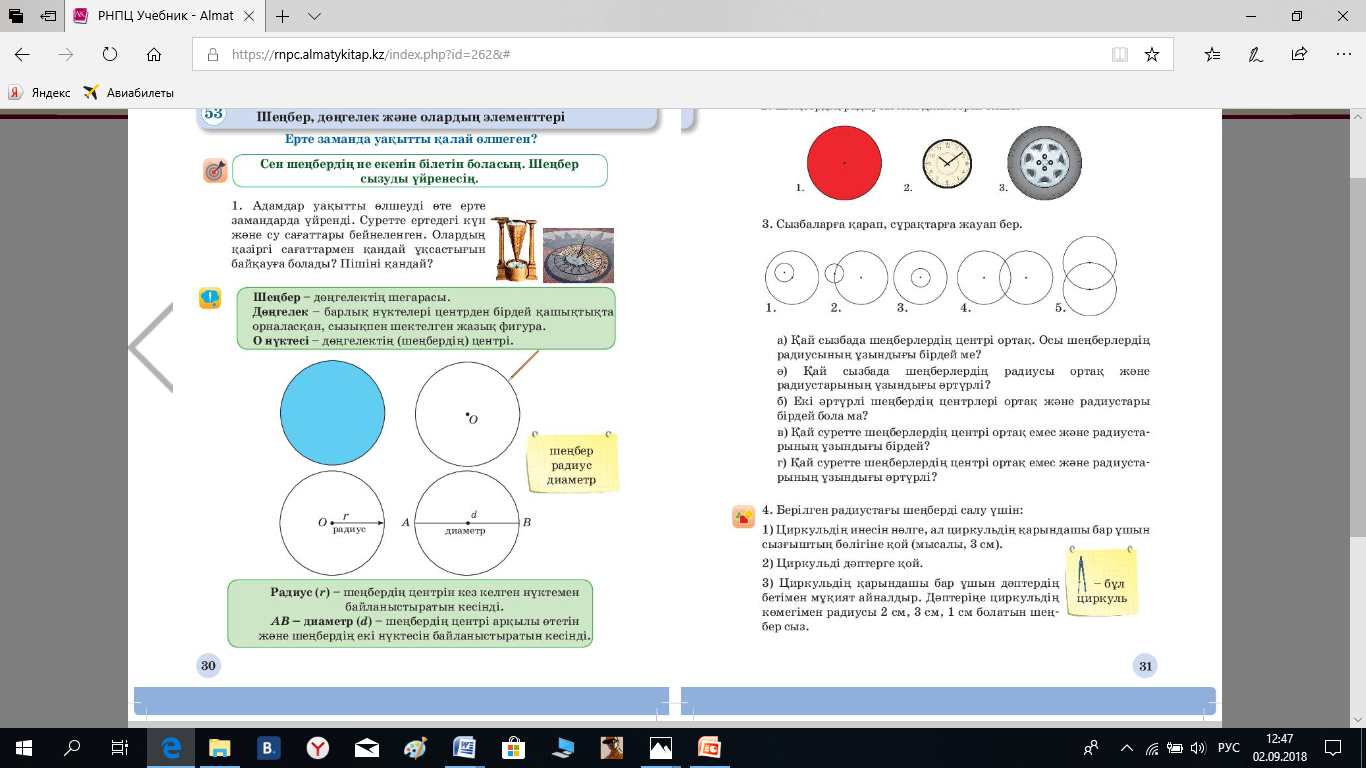The image size is (1366, 768).
Task: Click the subtitle Ерте заманда уақытты қалай өлшеген?
Action: 411,139
